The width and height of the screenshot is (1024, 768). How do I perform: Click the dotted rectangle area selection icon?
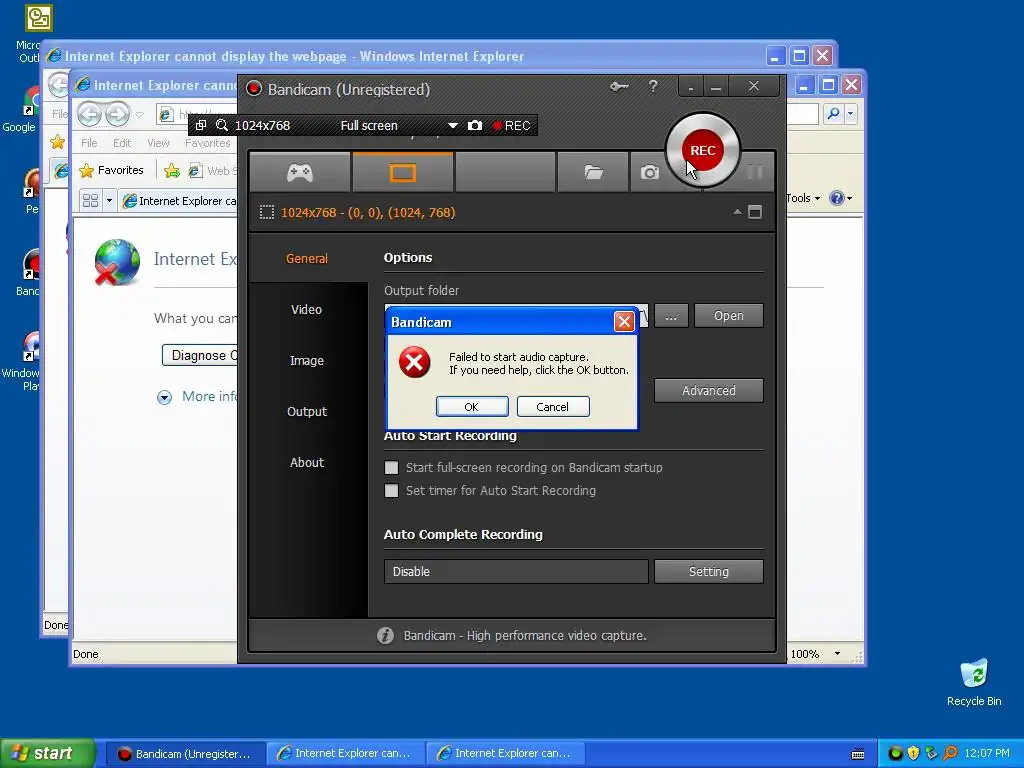(x=266, y=212)
